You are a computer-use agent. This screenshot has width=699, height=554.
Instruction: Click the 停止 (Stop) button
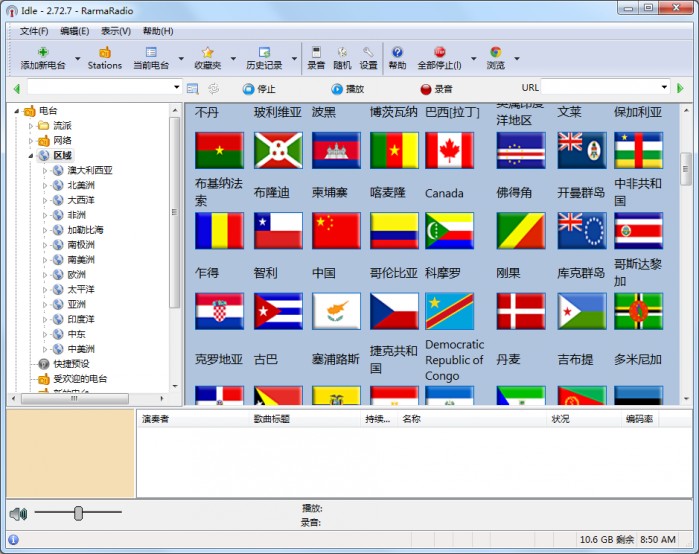click(x=259, y=89)
